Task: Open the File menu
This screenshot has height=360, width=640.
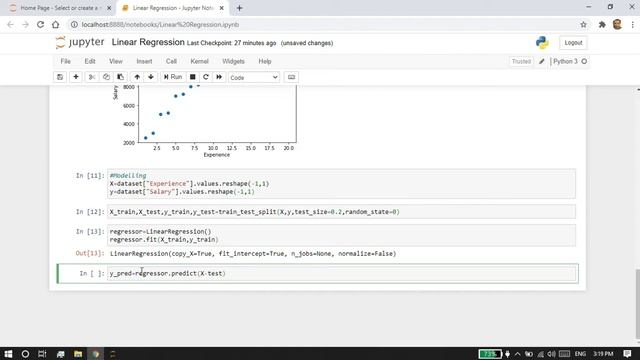Action: click(x=66, y=61)
